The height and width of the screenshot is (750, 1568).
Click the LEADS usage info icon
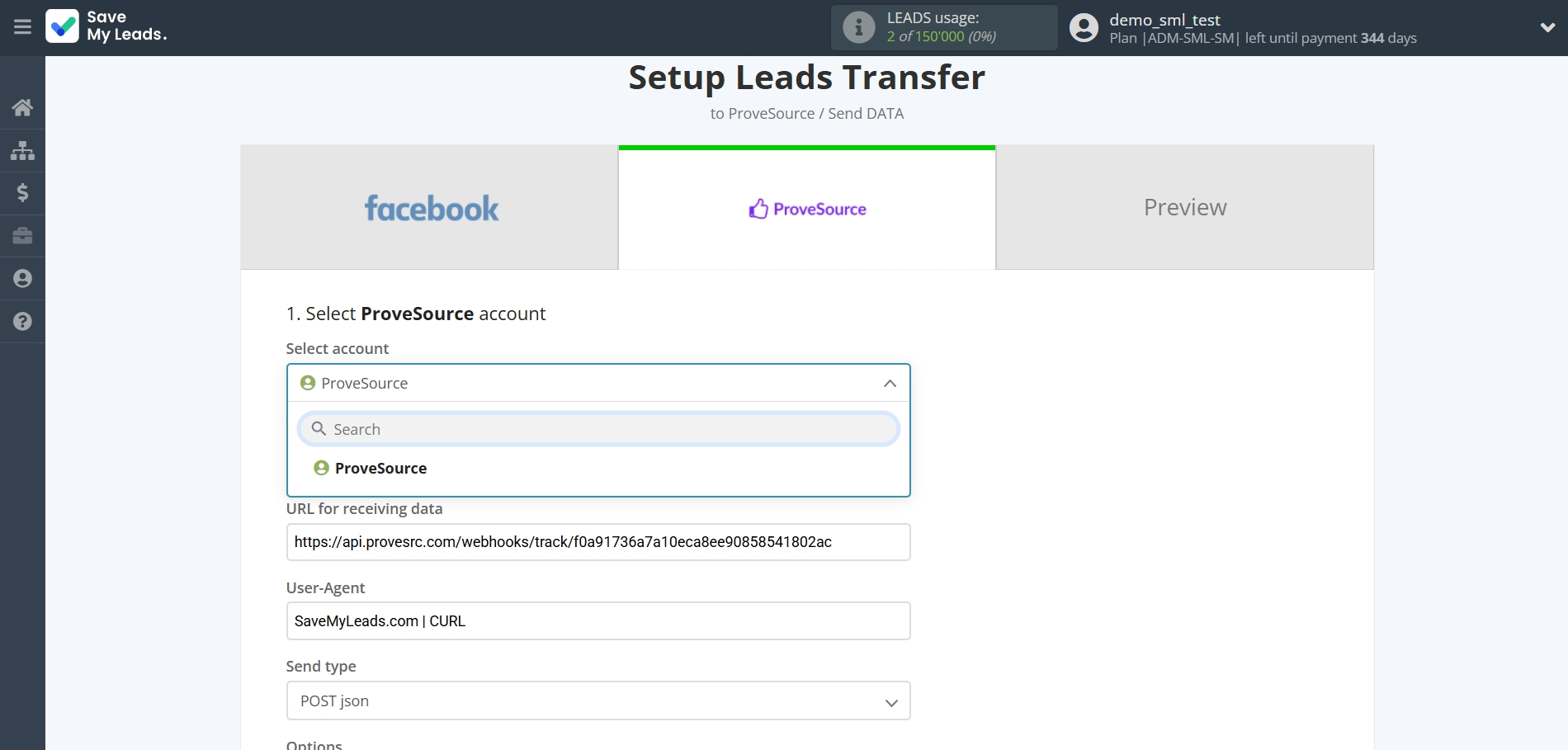coord(859,27)
